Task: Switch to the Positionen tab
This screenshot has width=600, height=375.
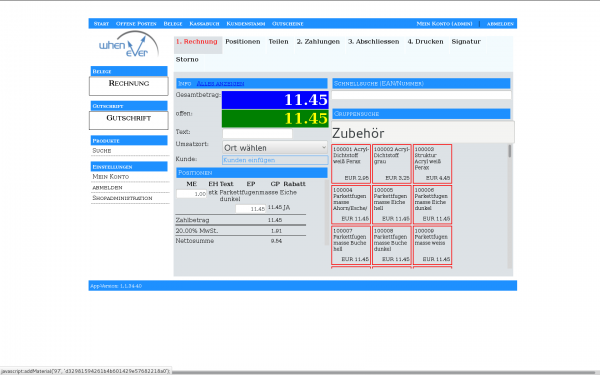Action: [243, 42]
